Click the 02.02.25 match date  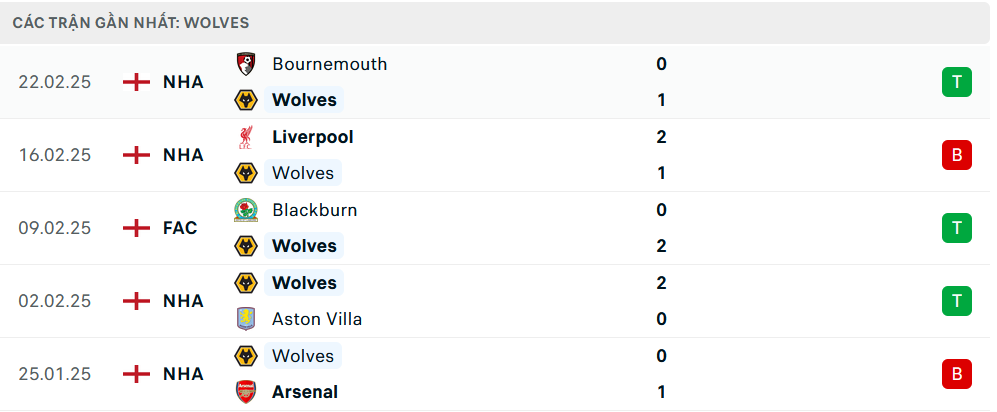click(x=54, y=301)
